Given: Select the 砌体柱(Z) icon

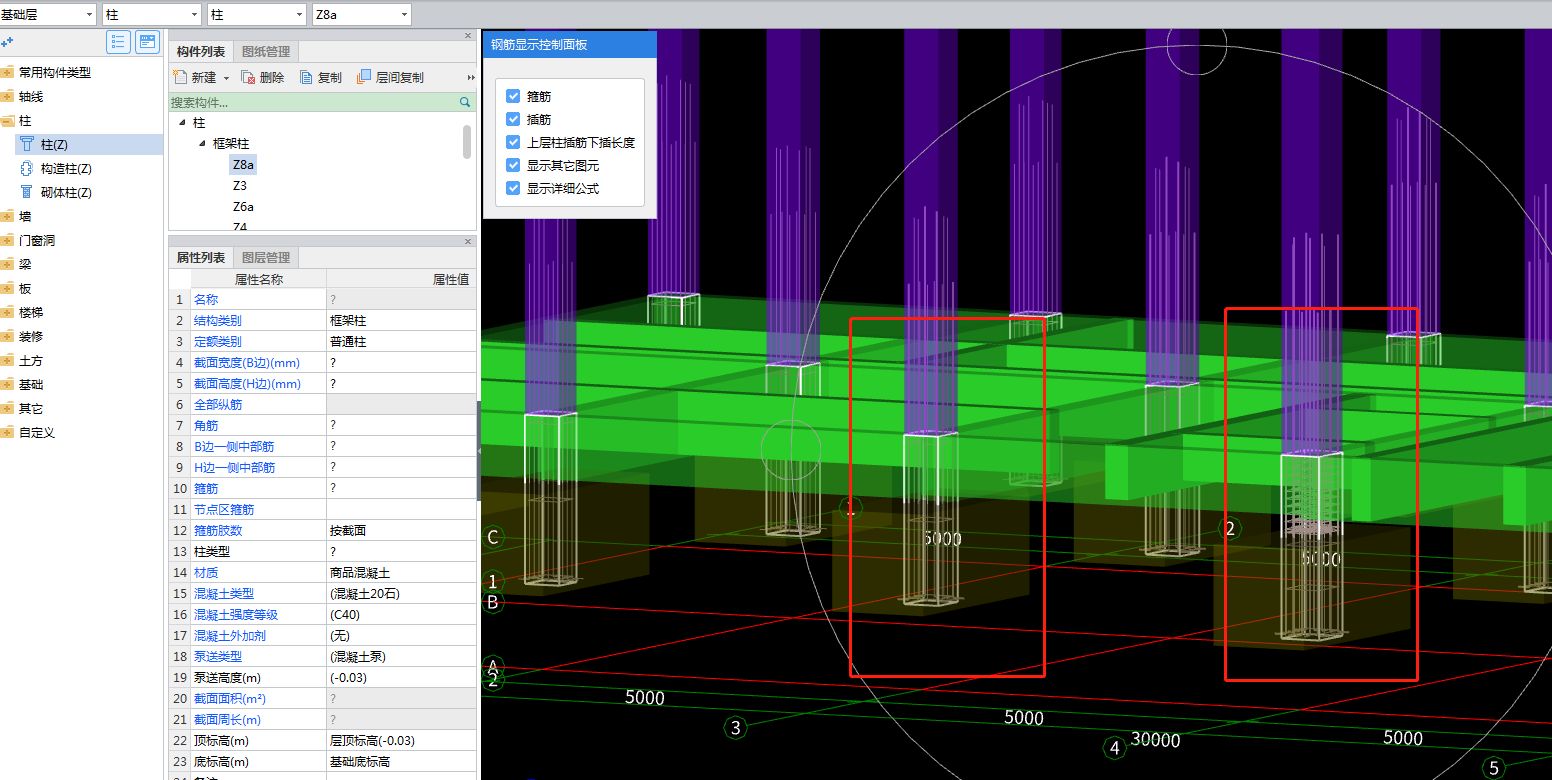Looking at the screenshot, I should click(x=27, y=193).
